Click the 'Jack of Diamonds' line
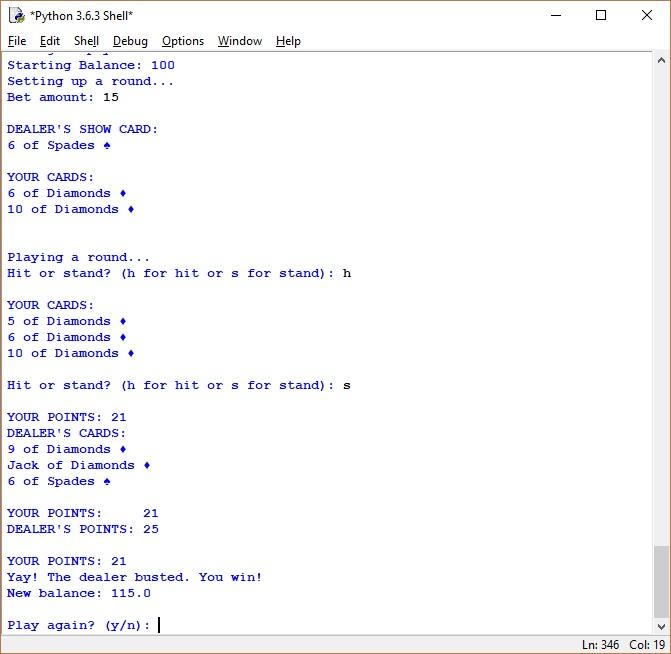The image size is (671, 654). (79, 465)
